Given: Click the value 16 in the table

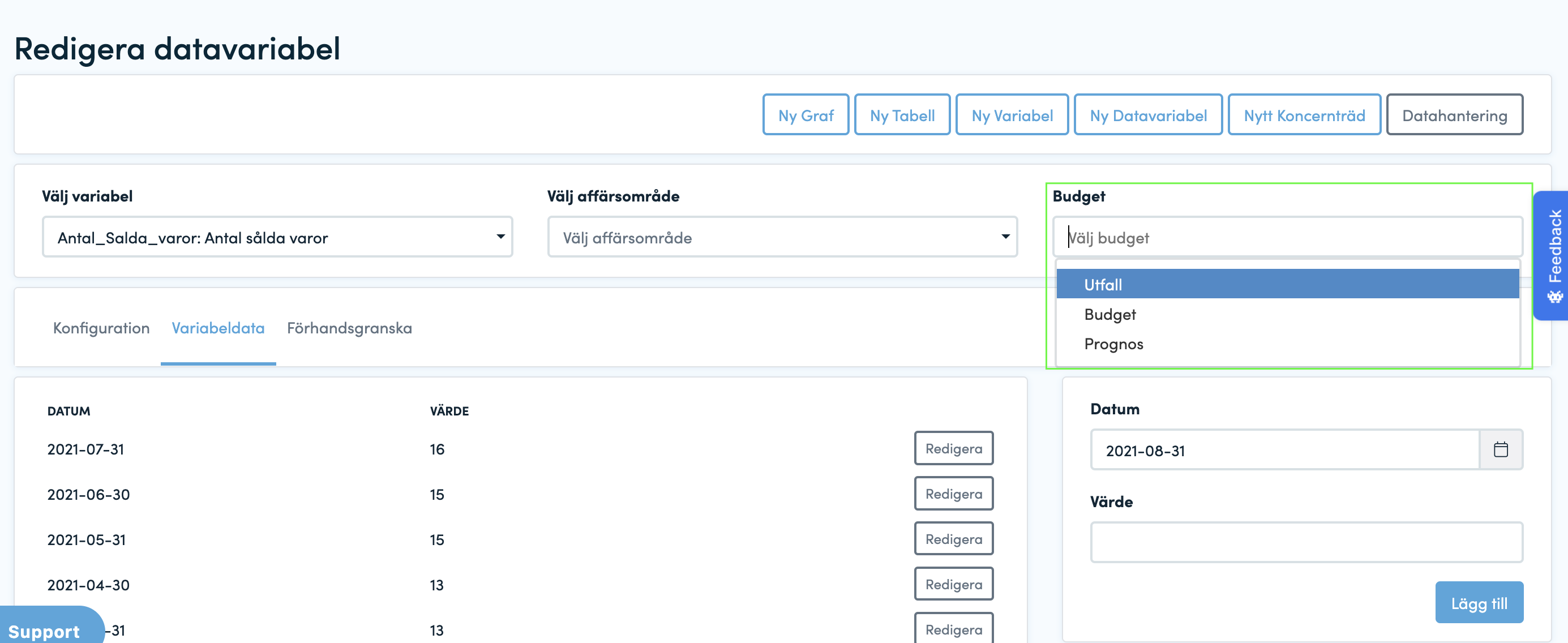Looking at the screenshot, I should pyautogui.click(x=437, y=449).
